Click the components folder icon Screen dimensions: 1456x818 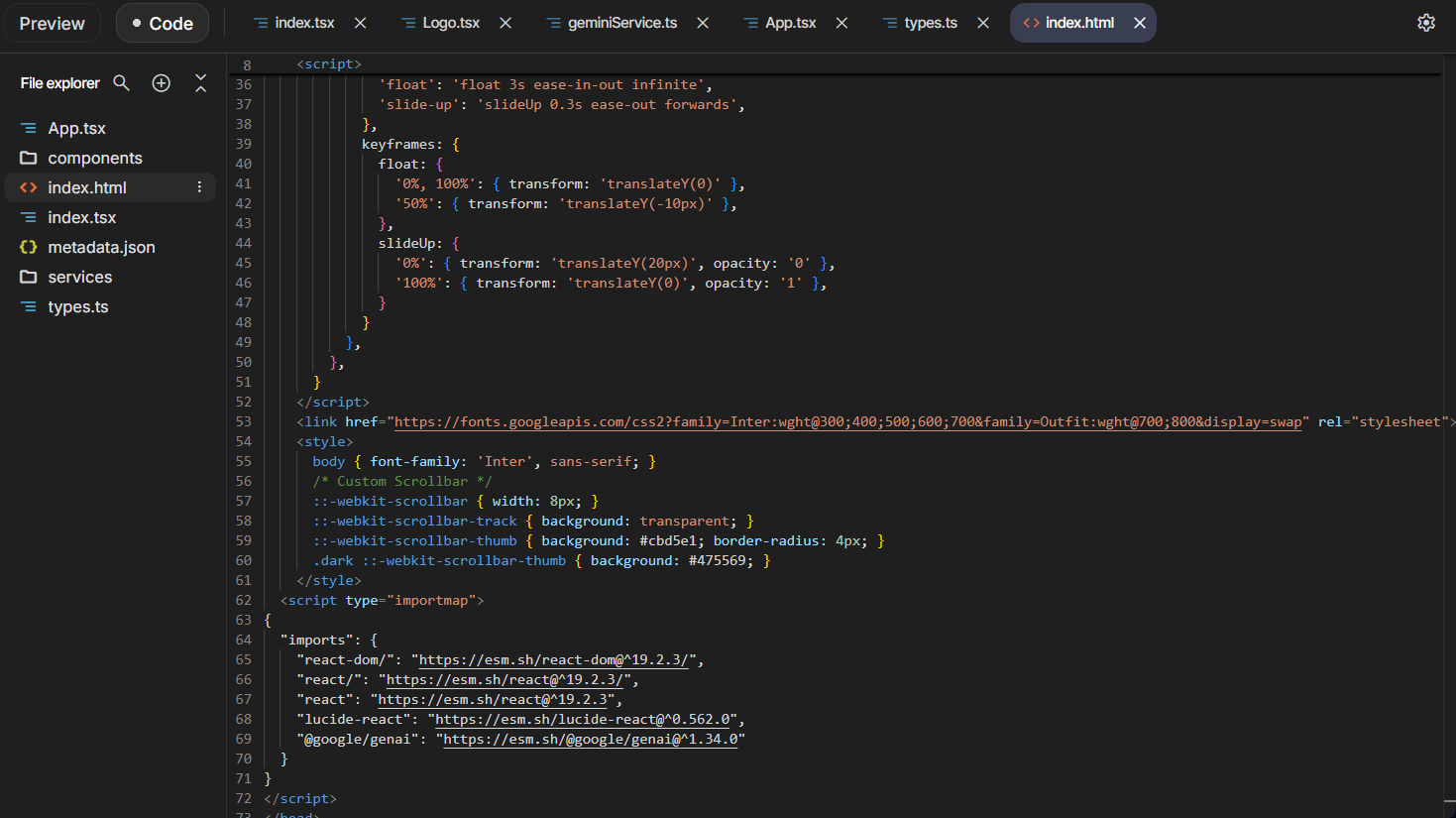pos(29,158)
